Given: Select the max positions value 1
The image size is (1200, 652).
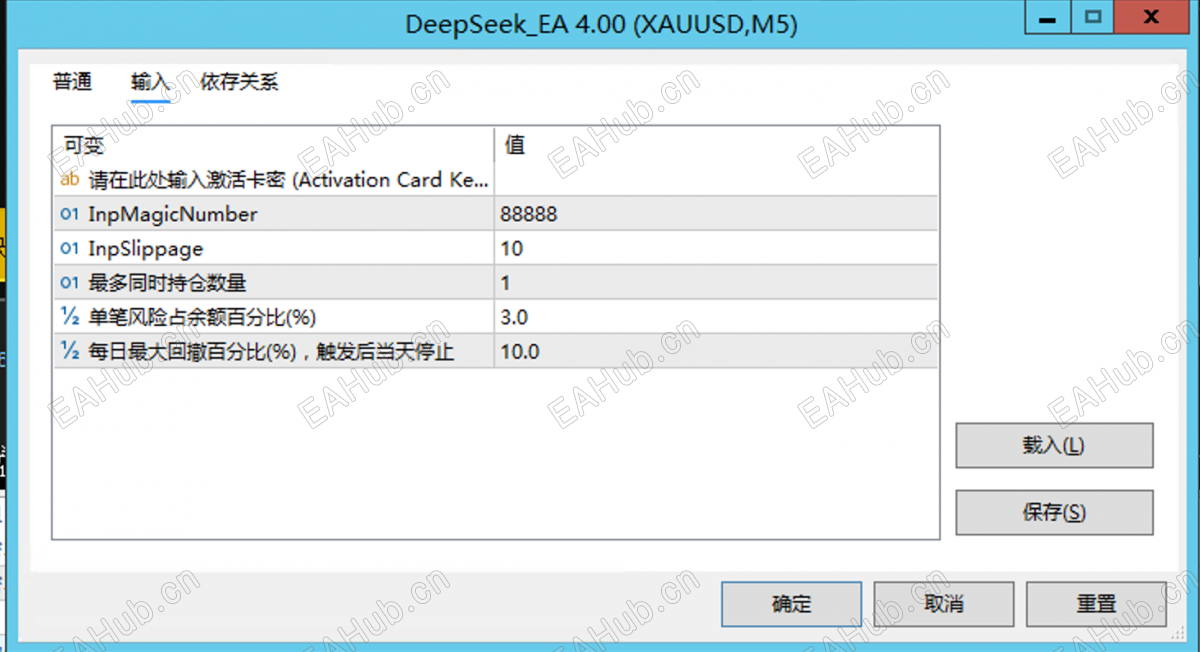Looking at the screenshot, I should click(x=716, y=283).
